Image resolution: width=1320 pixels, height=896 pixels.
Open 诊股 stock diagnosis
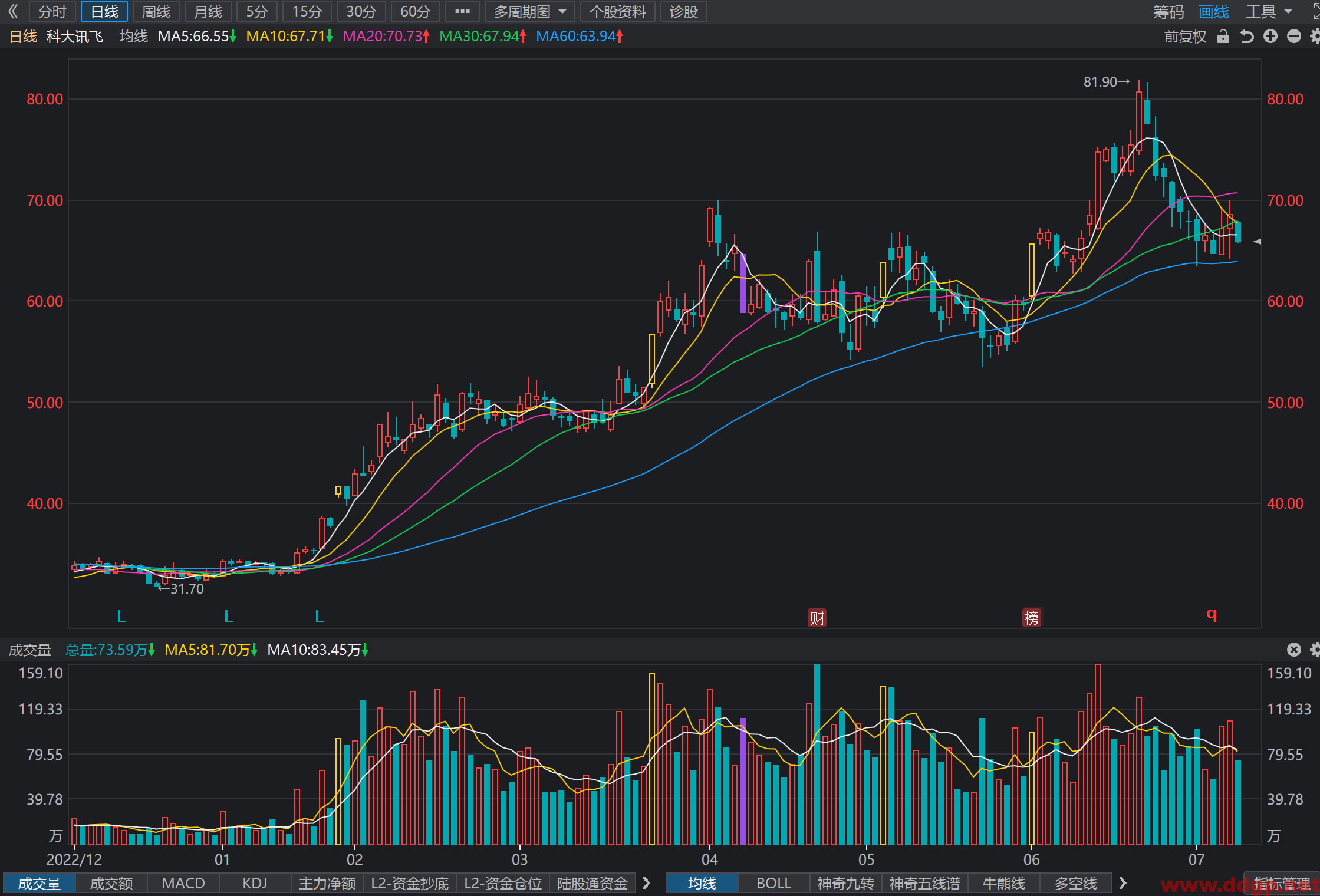(x=684, y=12)
